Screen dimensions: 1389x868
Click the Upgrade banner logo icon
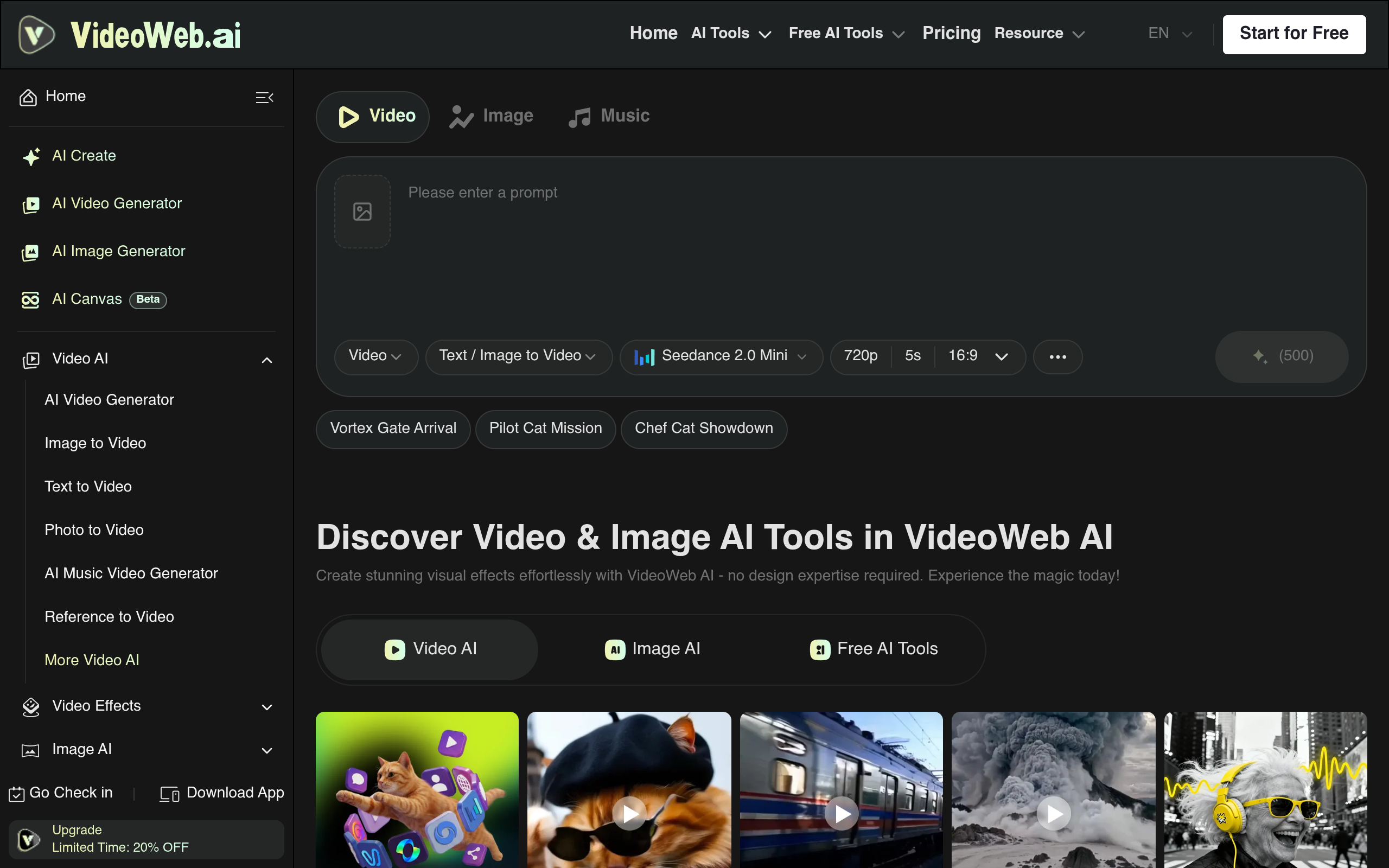click(28, 839)
